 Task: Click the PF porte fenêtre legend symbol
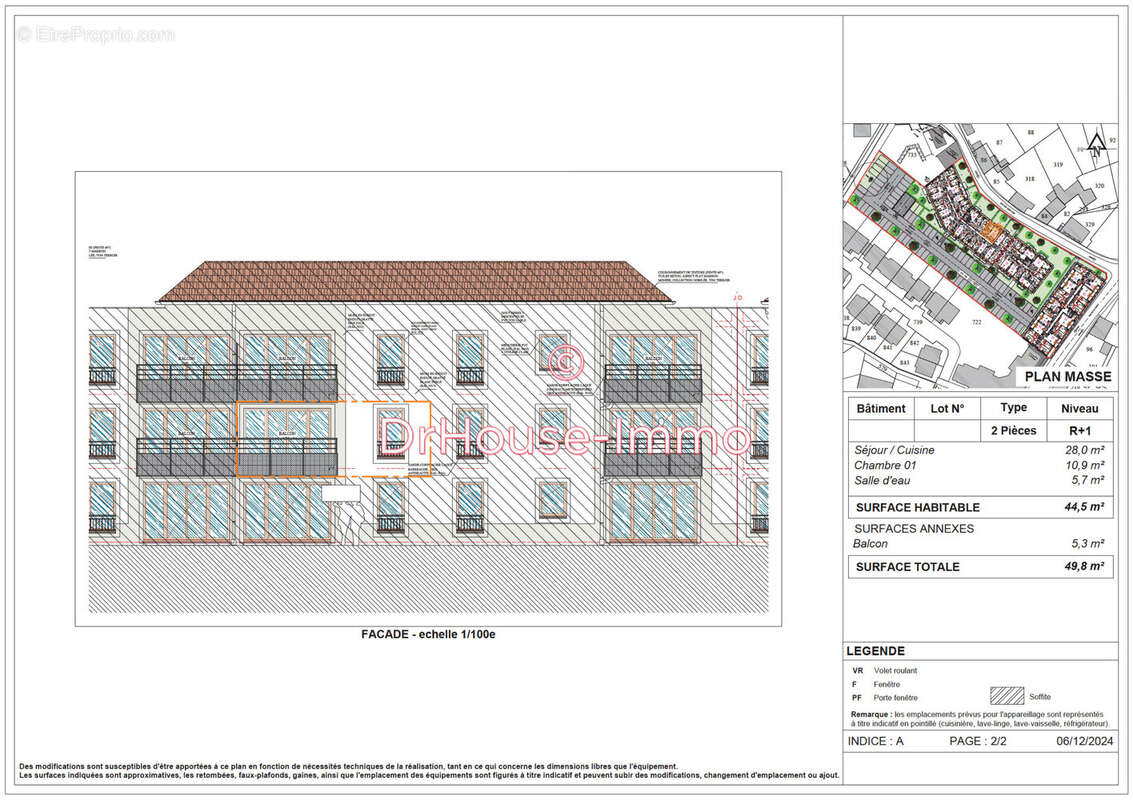857,697
